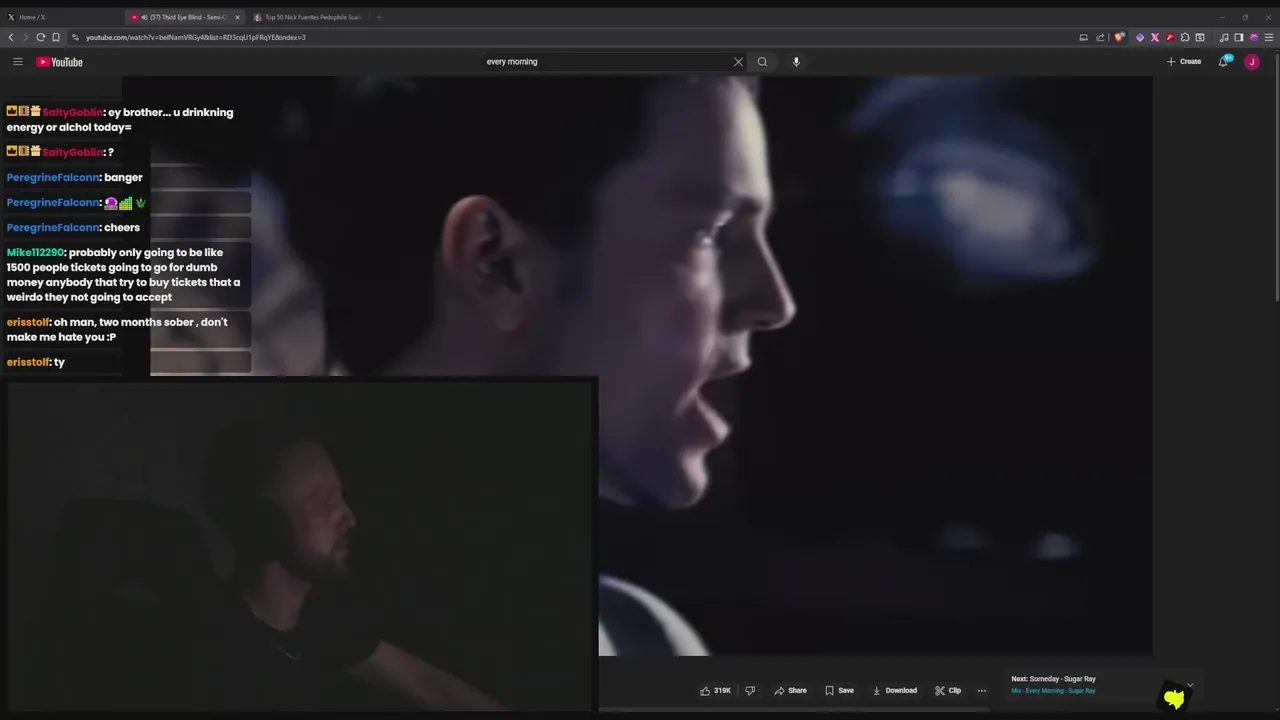Share this page from the address bar
The width and height of the screenshot is (1280, 720).
click(x=1100, y=37)
